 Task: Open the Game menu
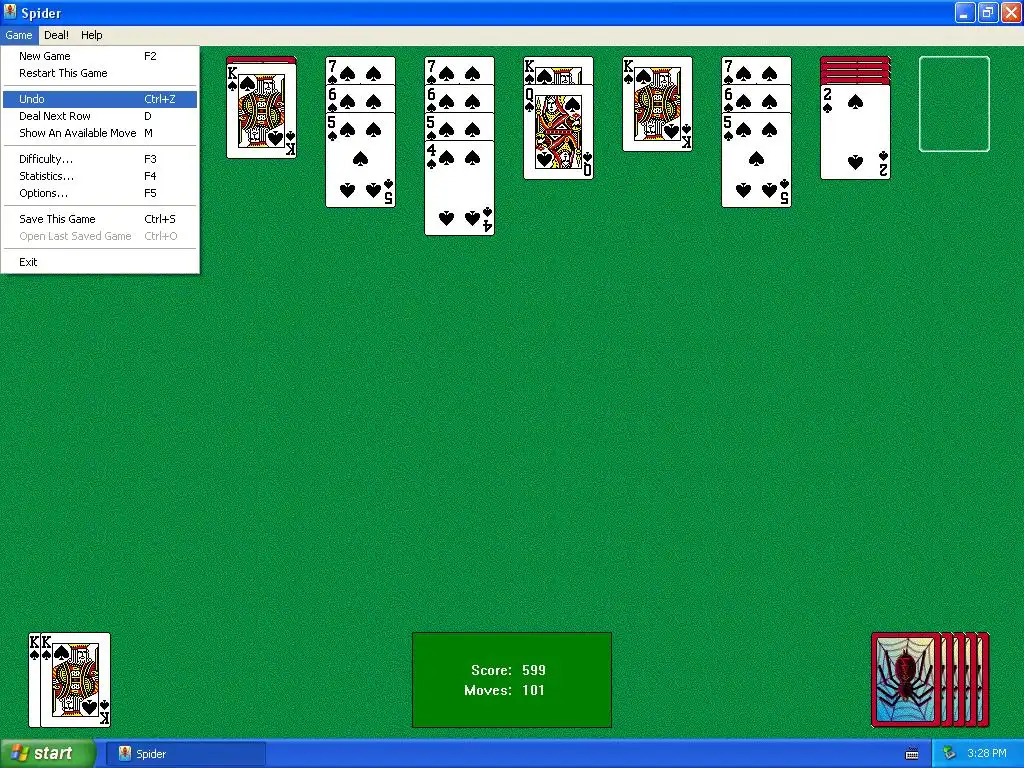(19, 35)
